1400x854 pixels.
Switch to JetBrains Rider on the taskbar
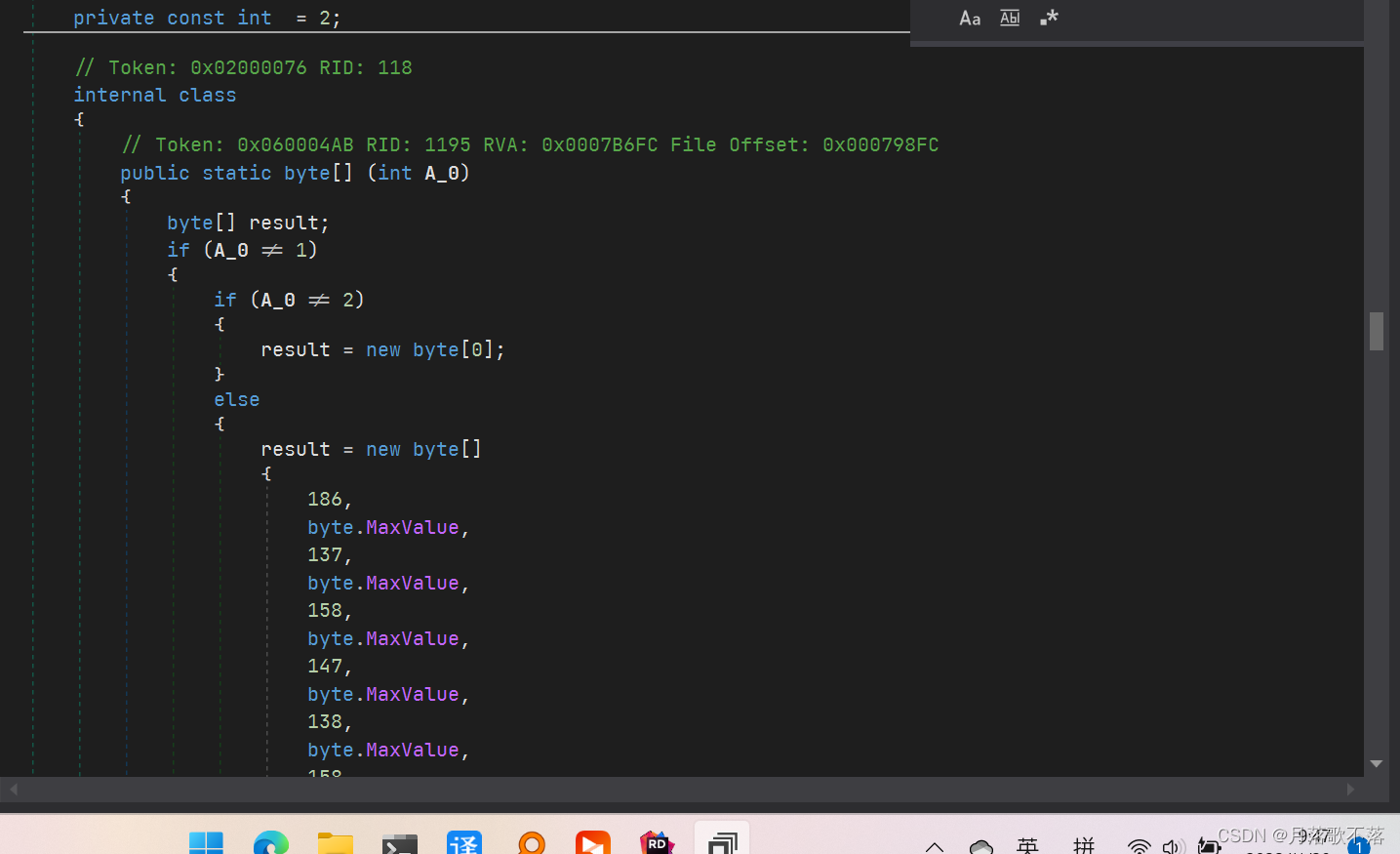point(658,844)
